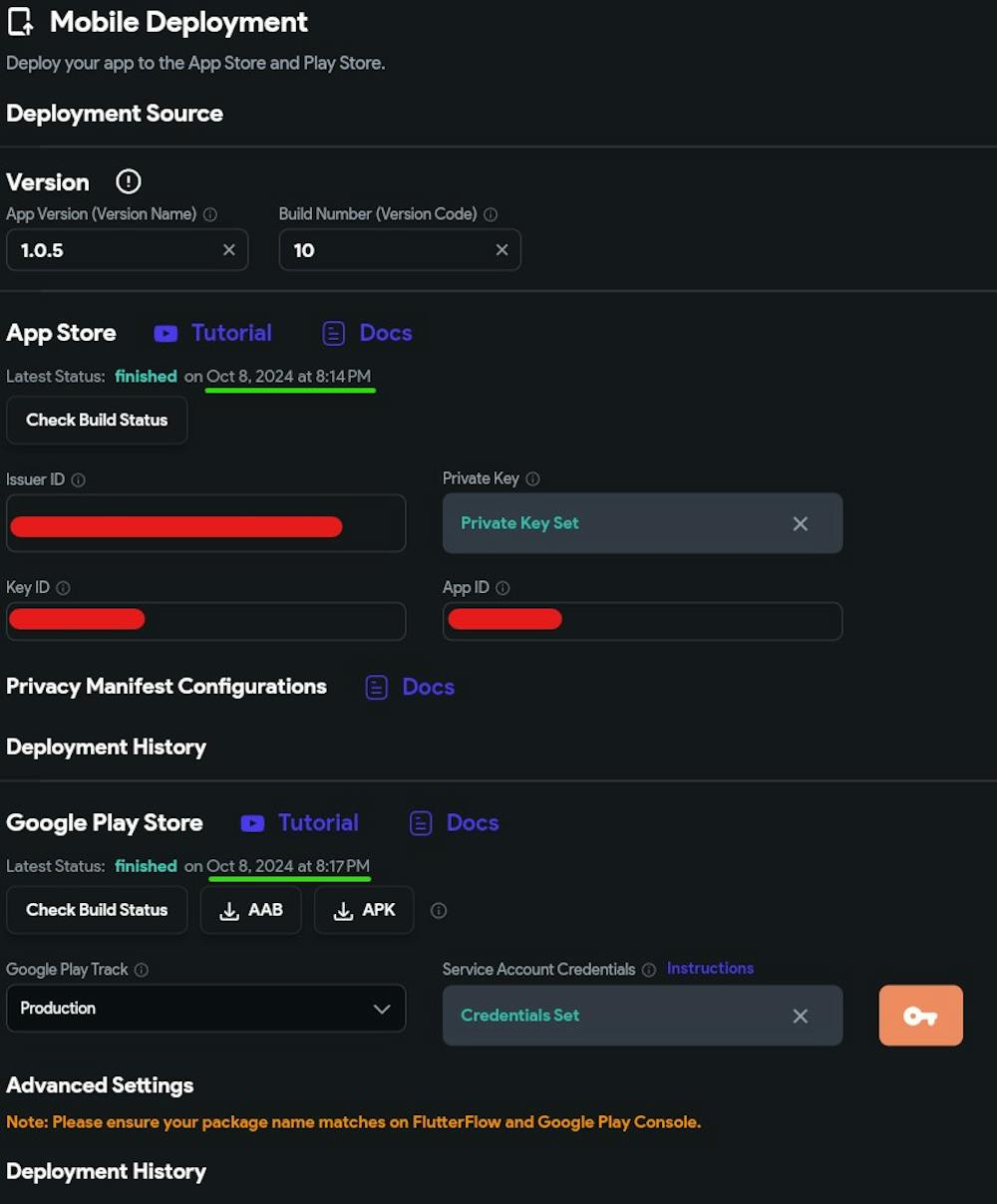Expand the Privacy Manifest Configurations section
The height and width of the screenshot is (1204, 997).
click(166, 687)
